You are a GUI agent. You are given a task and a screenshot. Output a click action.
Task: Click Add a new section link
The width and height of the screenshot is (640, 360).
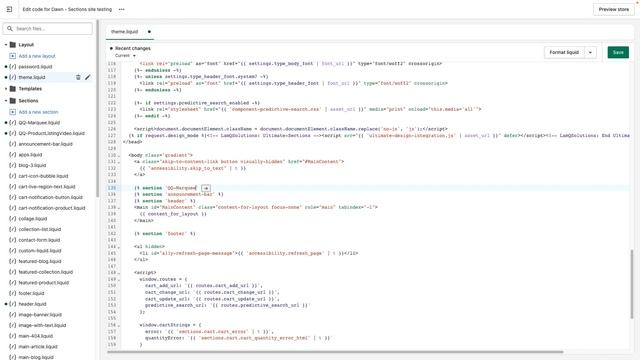pyautogui.click(x=38, y=112)
